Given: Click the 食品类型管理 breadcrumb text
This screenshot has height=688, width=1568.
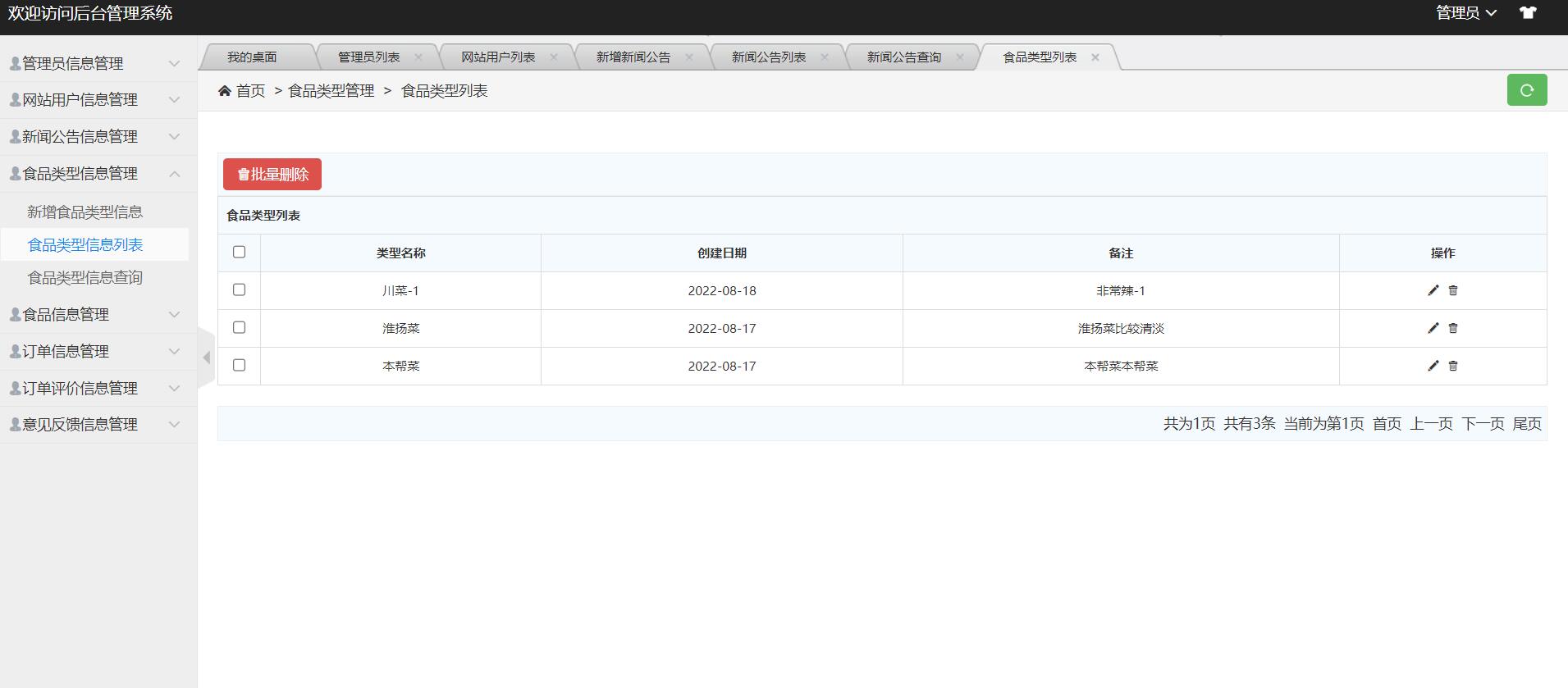Looking at the screenshot, I should point(331,91).
